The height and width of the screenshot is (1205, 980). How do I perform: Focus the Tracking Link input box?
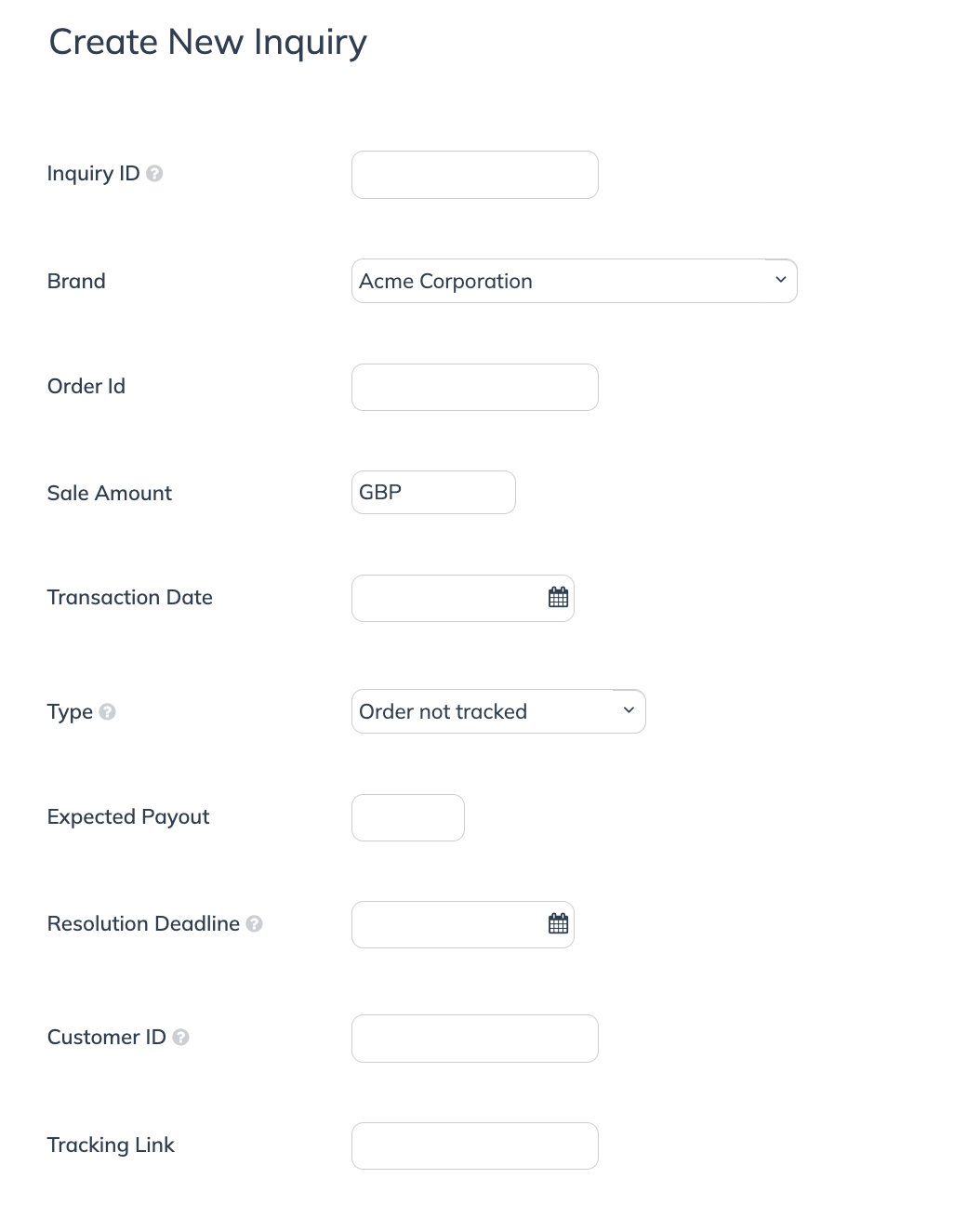point(474,1145)
